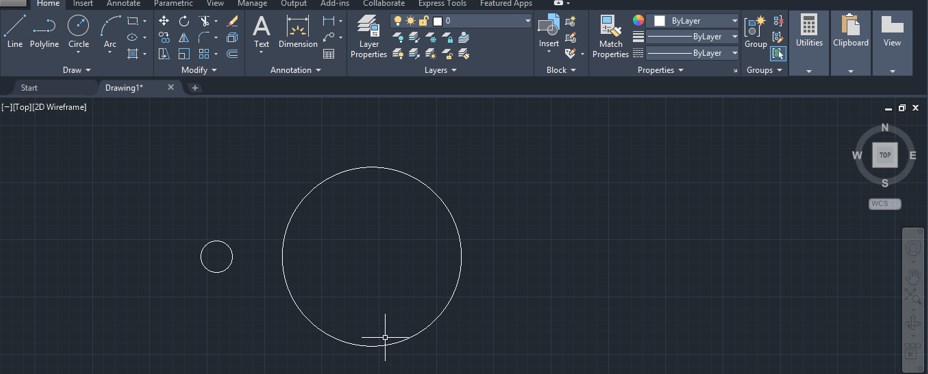Close the Drawing1 file tab

(171, 87)
